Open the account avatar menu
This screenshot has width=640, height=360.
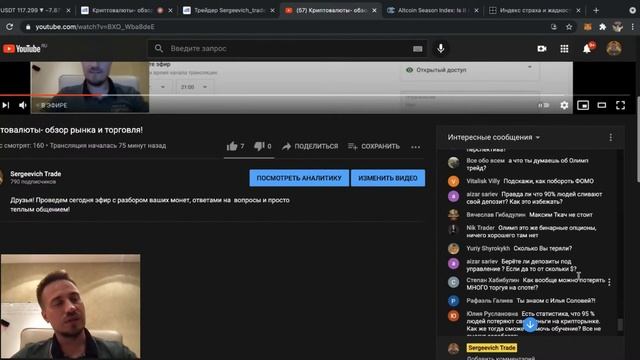point(614,49)
